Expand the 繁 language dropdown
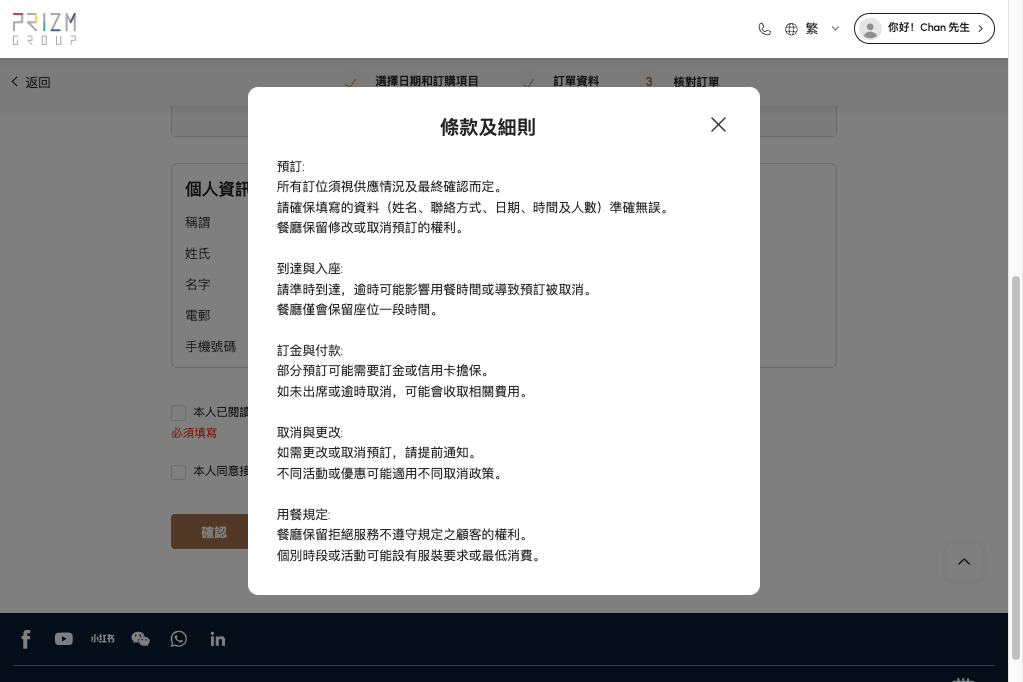Screen dimensions: 1023x682 [822, 28]
